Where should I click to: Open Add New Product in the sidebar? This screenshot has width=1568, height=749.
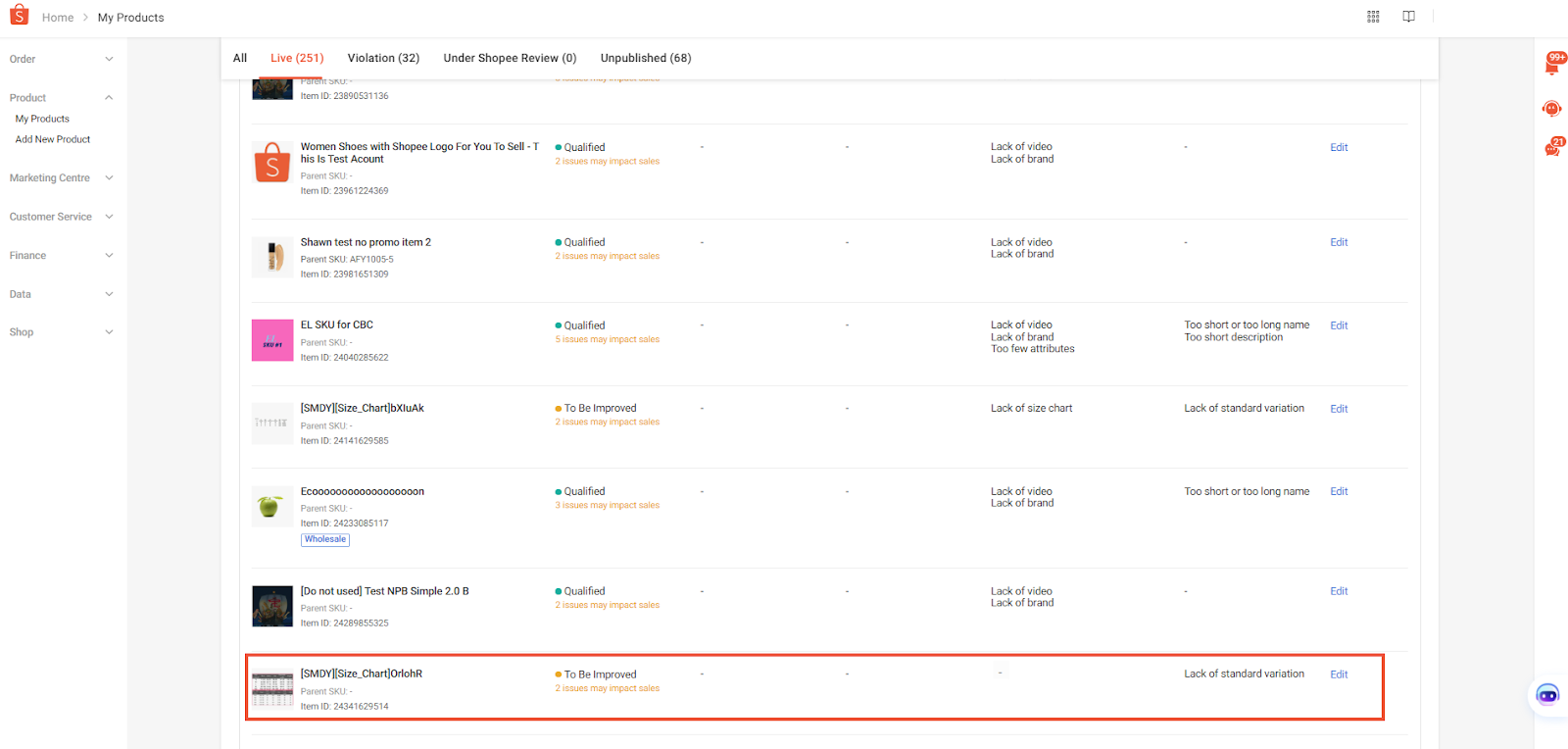pos(53,139)
